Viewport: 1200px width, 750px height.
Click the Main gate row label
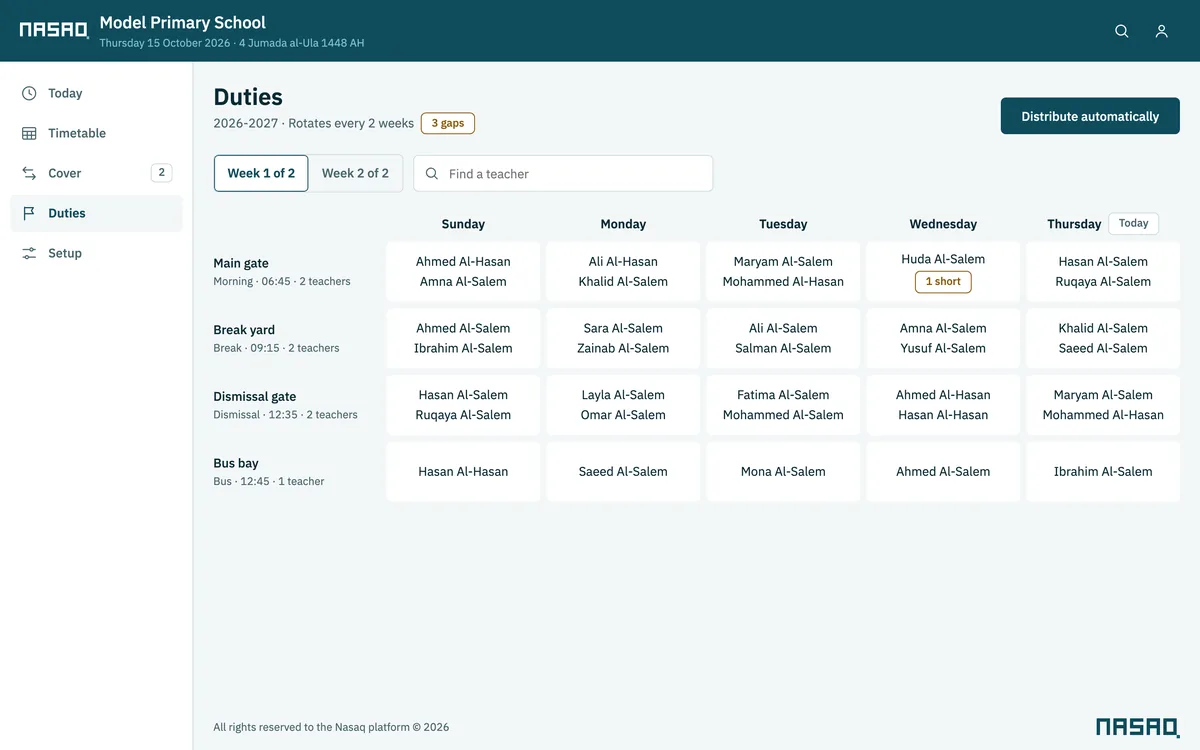point(241,263)
